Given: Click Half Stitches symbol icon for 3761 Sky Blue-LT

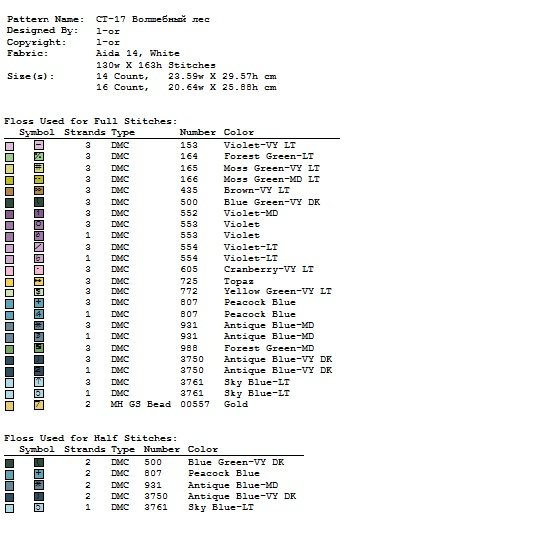Looking at the screenshot, I should 39,508.
